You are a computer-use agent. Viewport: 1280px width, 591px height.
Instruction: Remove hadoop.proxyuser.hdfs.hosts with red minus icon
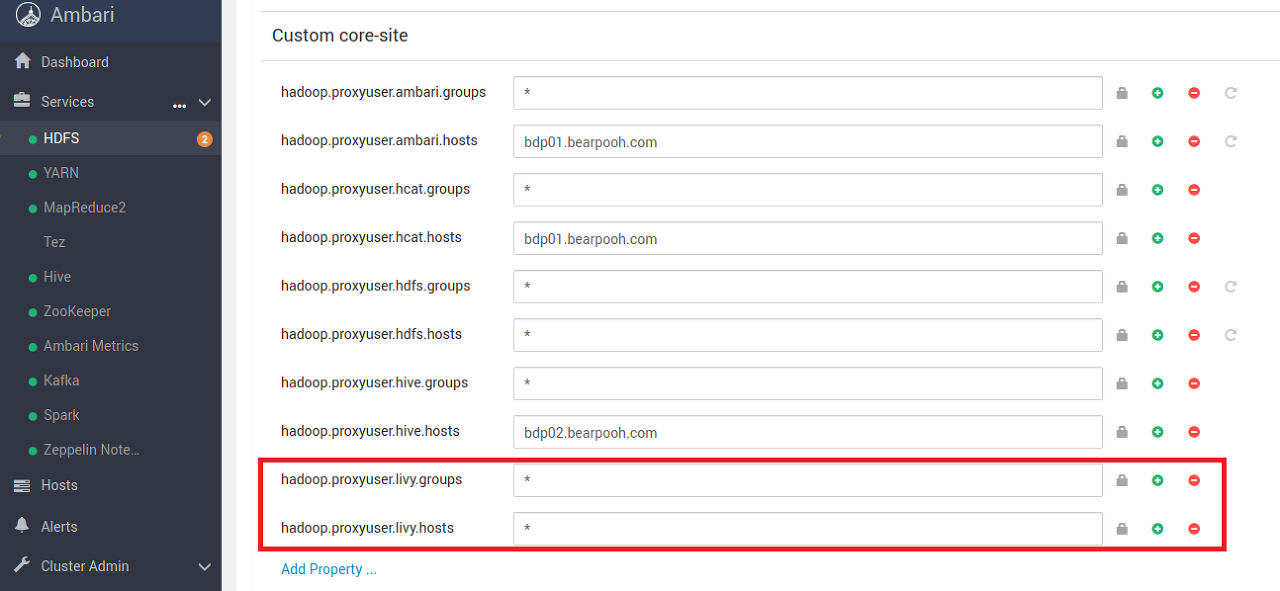tap(1194, 335)
